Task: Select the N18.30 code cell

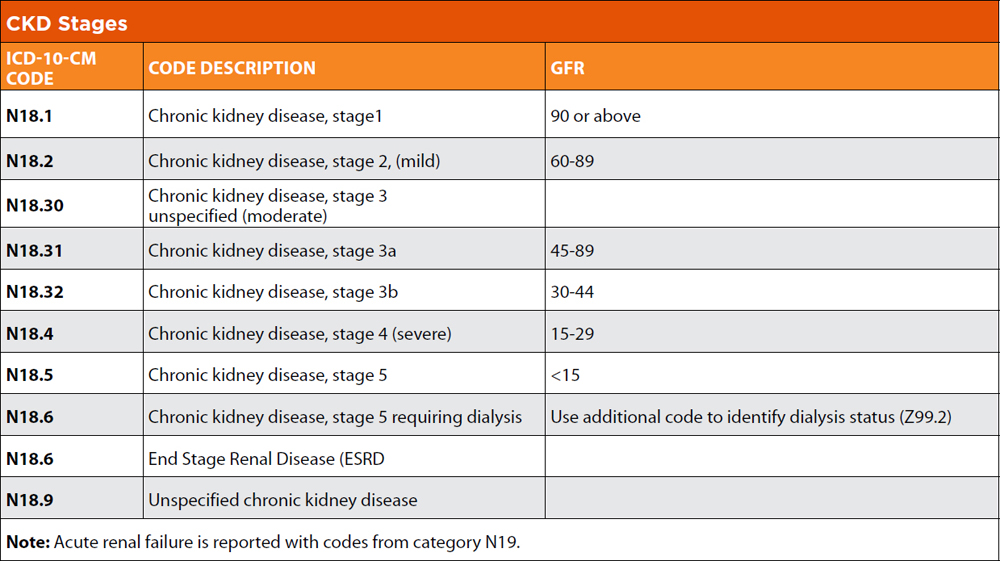Action: [34, 205]
